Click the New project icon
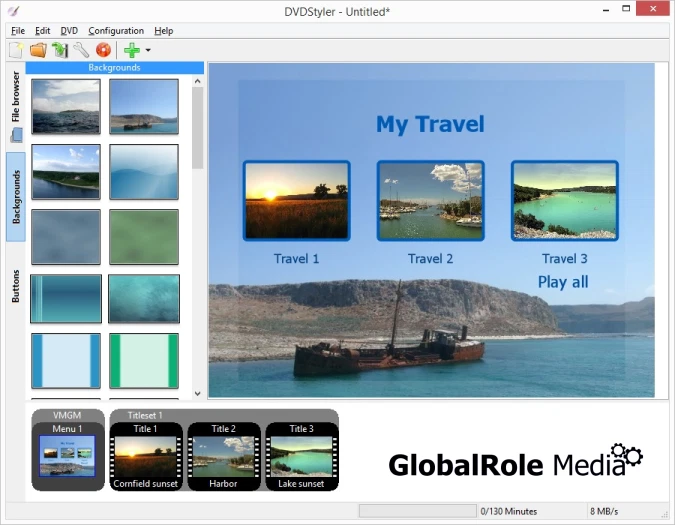This screenshot has width=675, height=525. (x=17, y=49)
